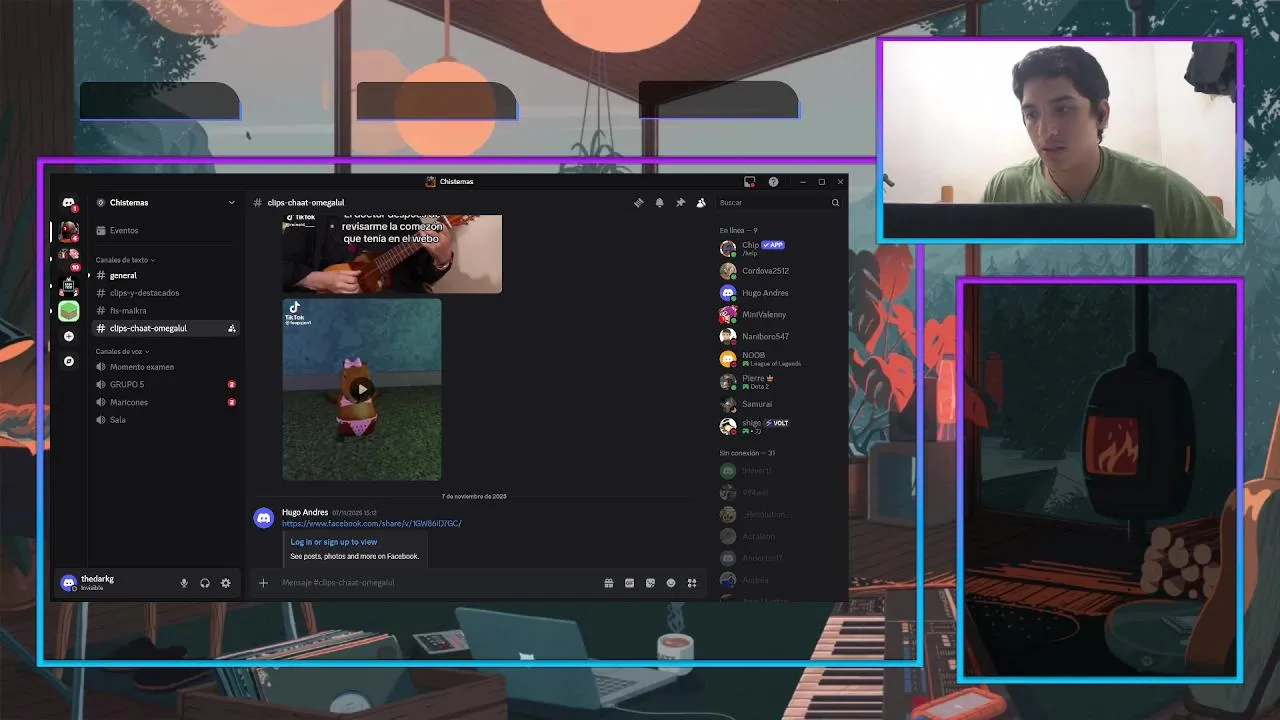Open Discord direct messages home icon
The width and height of the screenshot is (1280, 720).
coord(68,203)
